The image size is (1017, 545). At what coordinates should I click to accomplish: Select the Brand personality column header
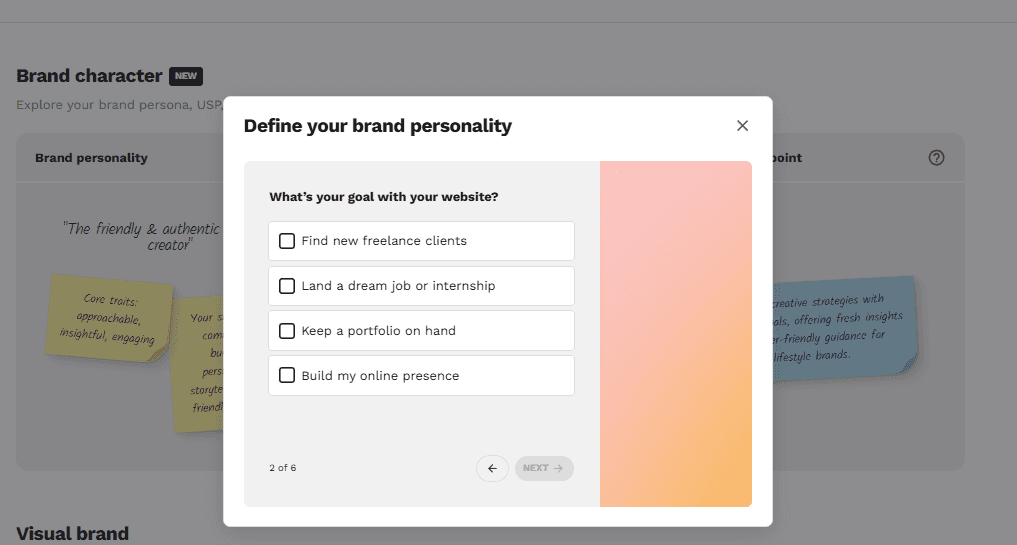tap(91, 158)
